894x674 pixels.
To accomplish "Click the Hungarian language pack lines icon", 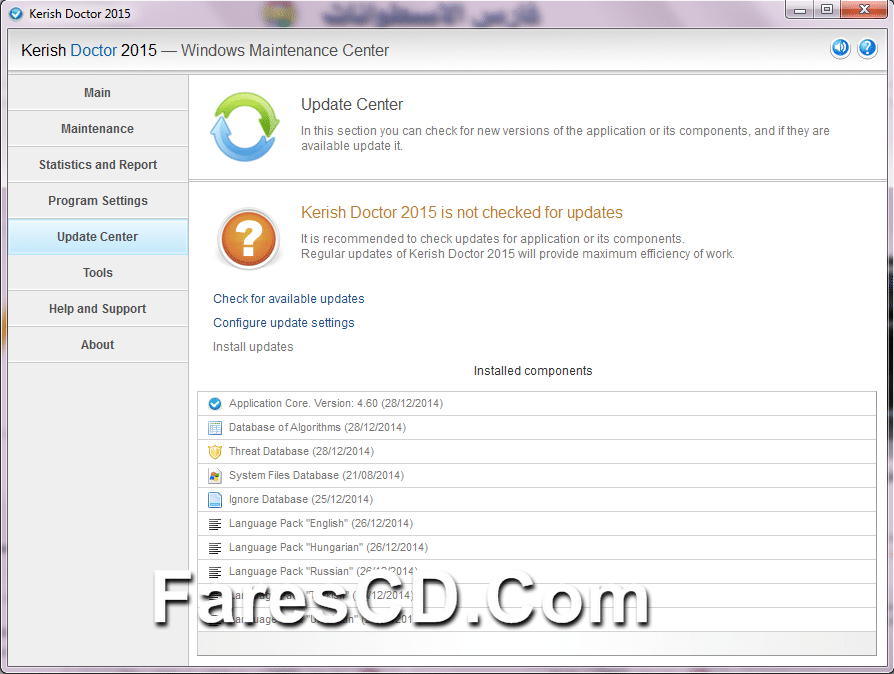I will [215, 548].
